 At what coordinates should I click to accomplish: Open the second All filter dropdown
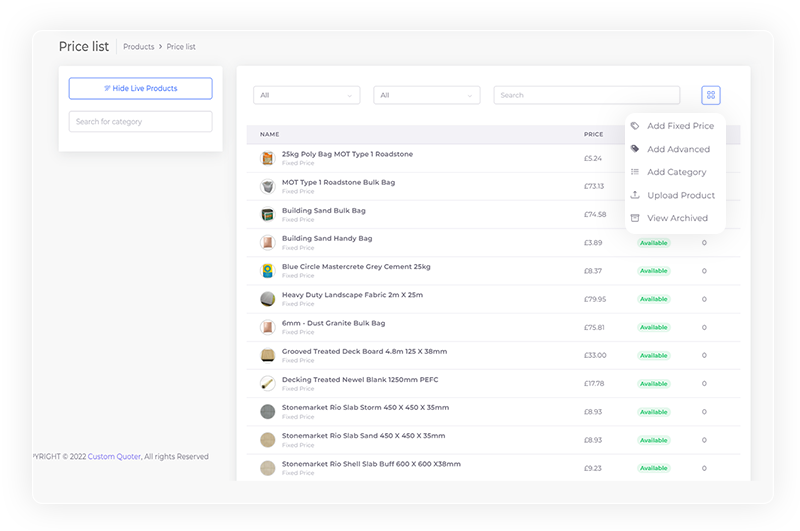[427, 95]
